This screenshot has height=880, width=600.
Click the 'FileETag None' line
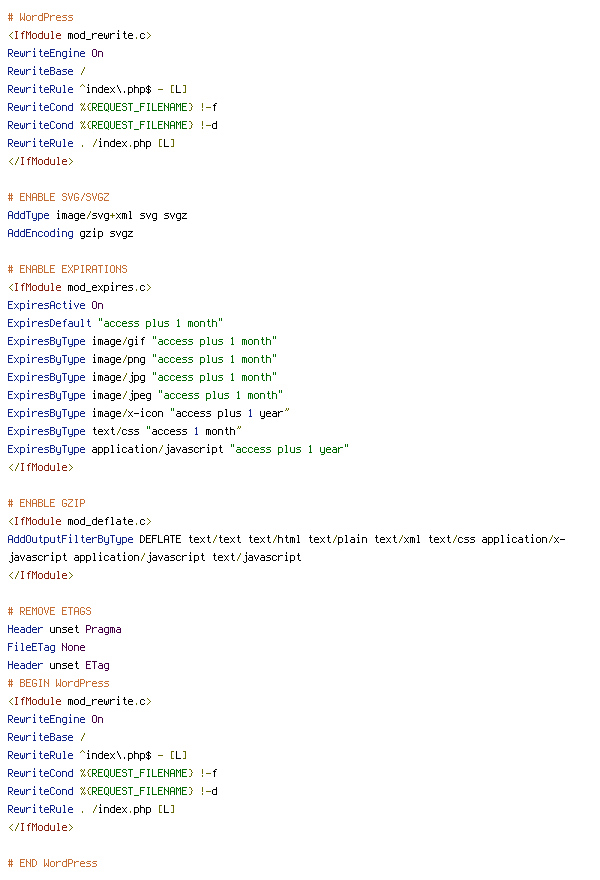tap(47, 647)
